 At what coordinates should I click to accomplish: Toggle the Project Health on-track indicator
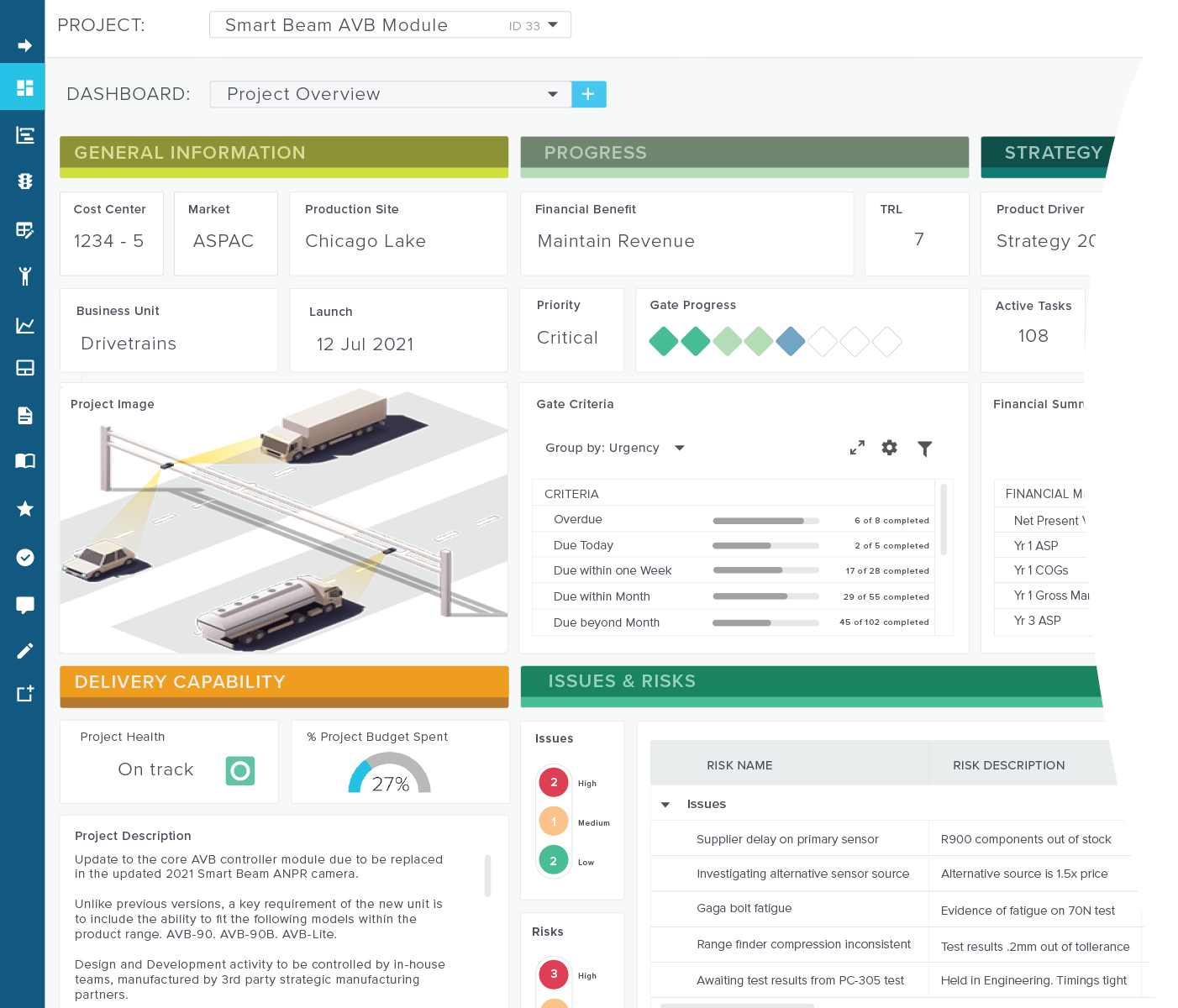pos(240,770)
